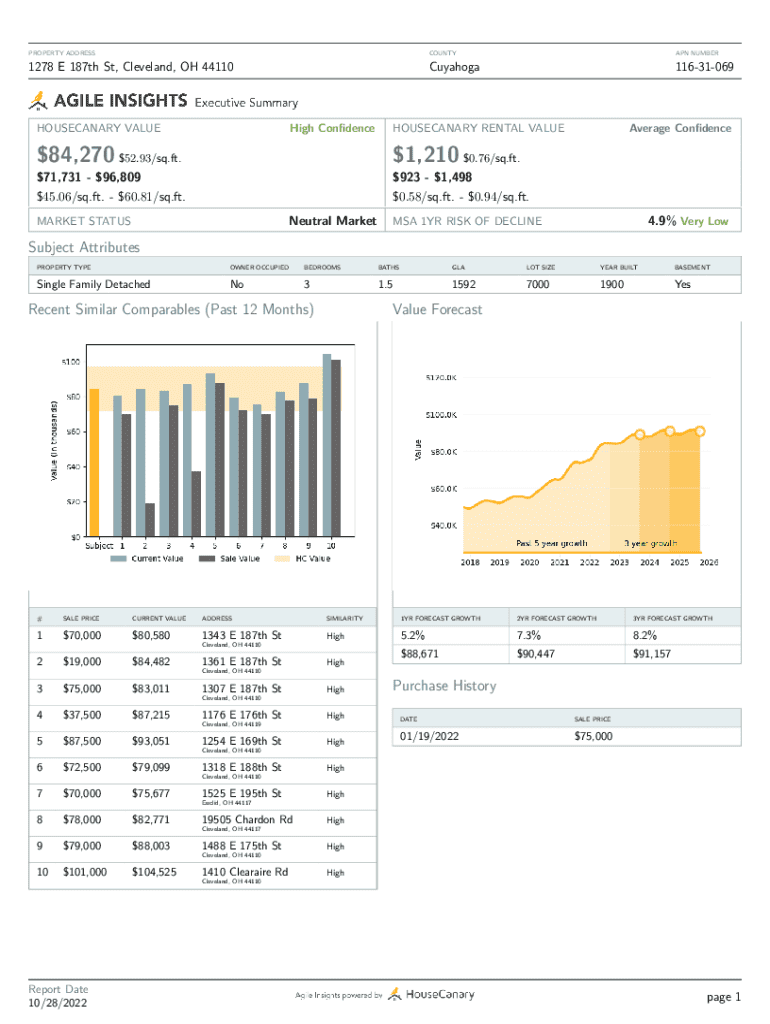Open the 19505 Chardon Rd comparable
Screen dimensions: 770x1024
[x=247, y=820]
